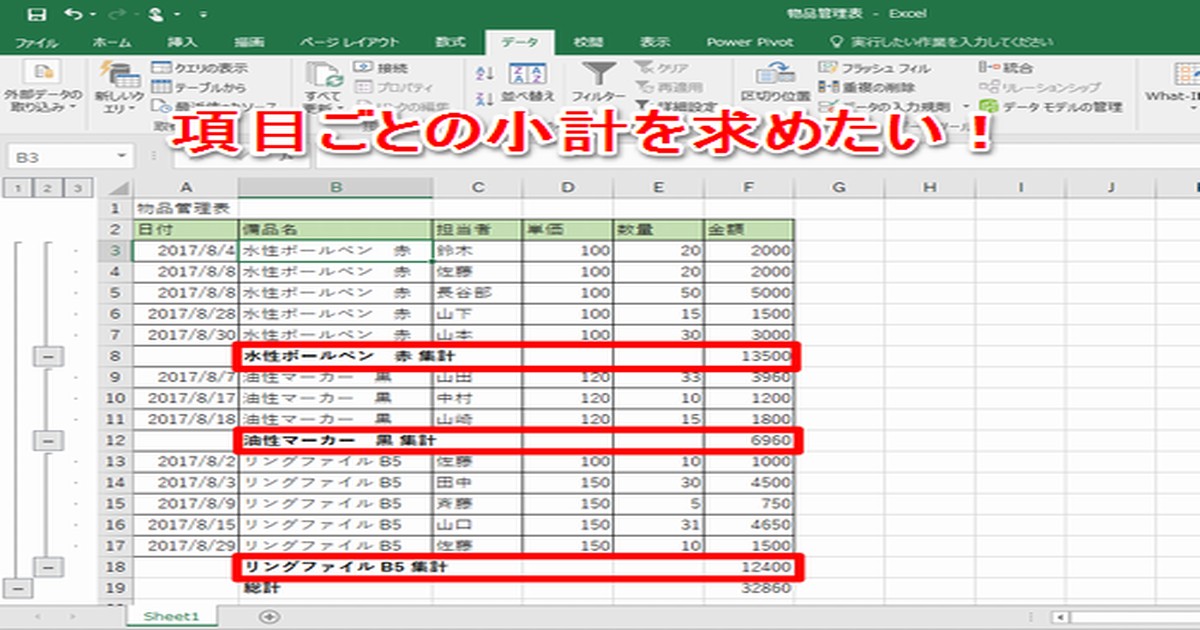1200x630 pixels.
Task: Open the Power Pivot ribbon tab
Action: (x=749, y=42)
